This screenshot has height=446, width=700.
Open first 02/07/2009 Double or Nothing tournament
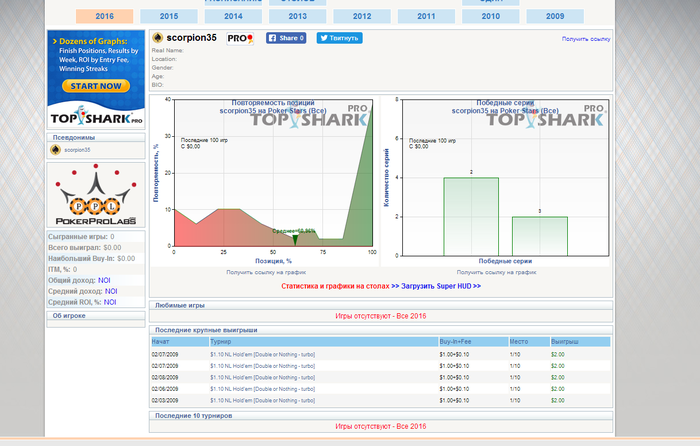pos(262,354)
